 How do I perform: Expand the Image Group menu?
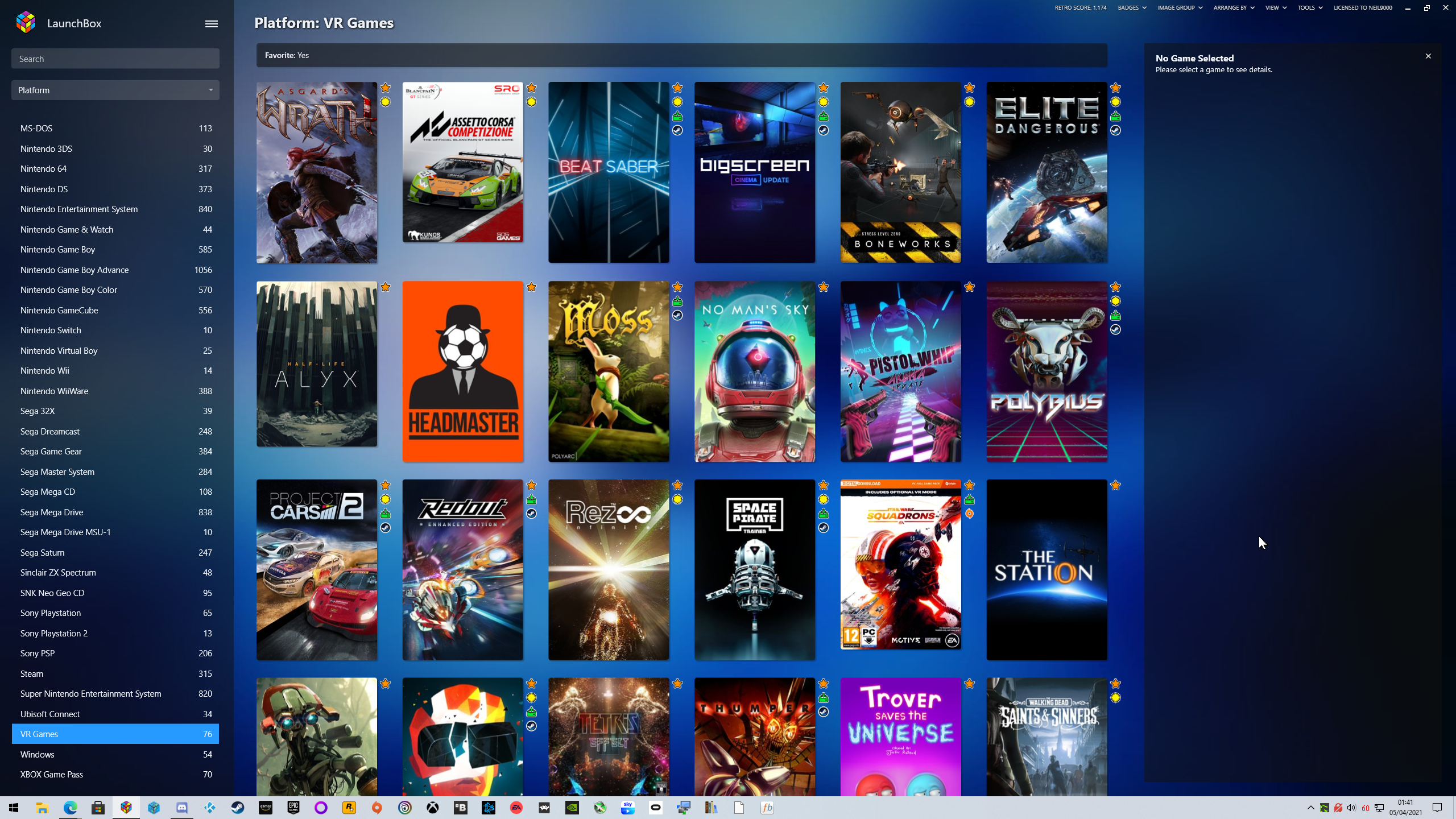pos(1180,7)
